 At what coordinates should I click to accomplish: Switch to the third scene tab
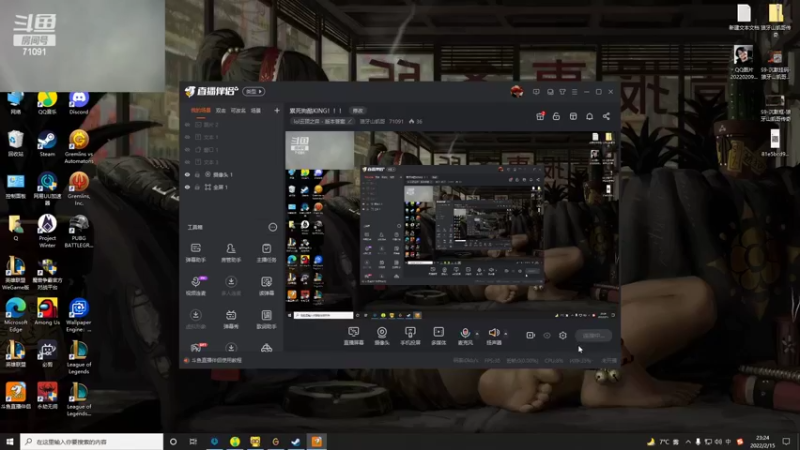[x=238, y=110]
